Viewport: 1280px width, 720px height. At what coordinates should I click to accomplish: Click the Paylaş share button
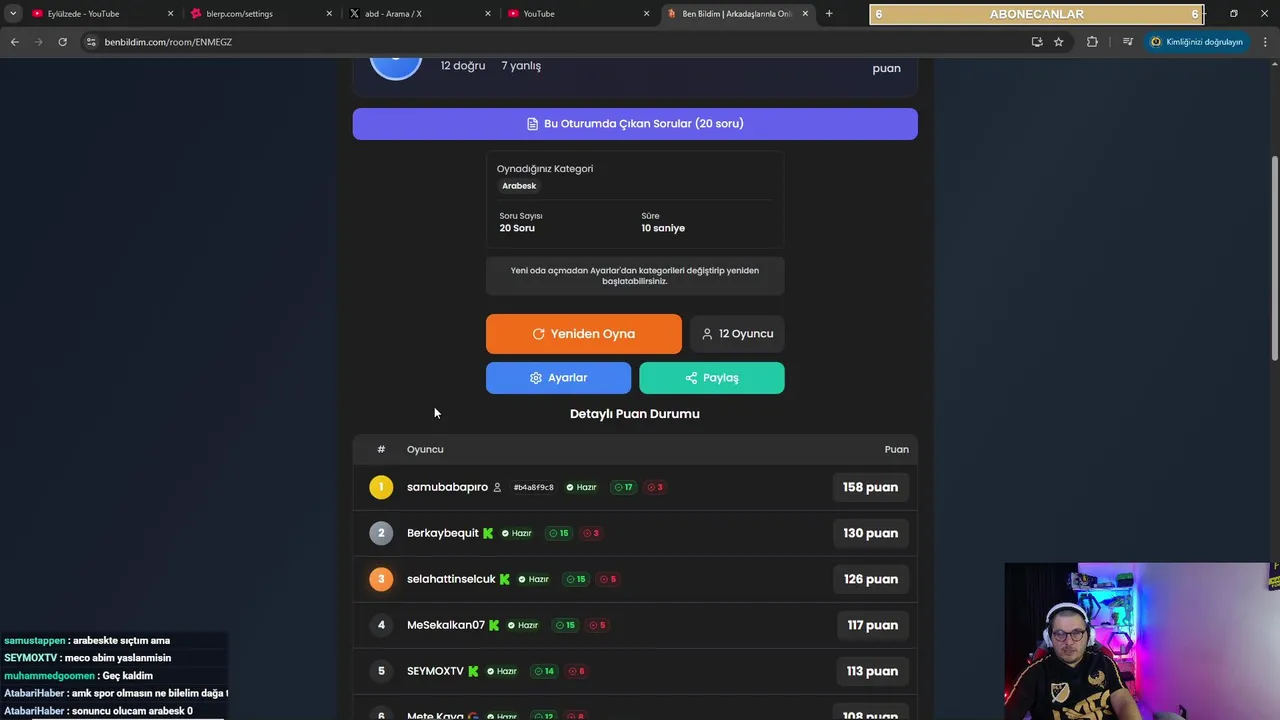tap(712, 378)
